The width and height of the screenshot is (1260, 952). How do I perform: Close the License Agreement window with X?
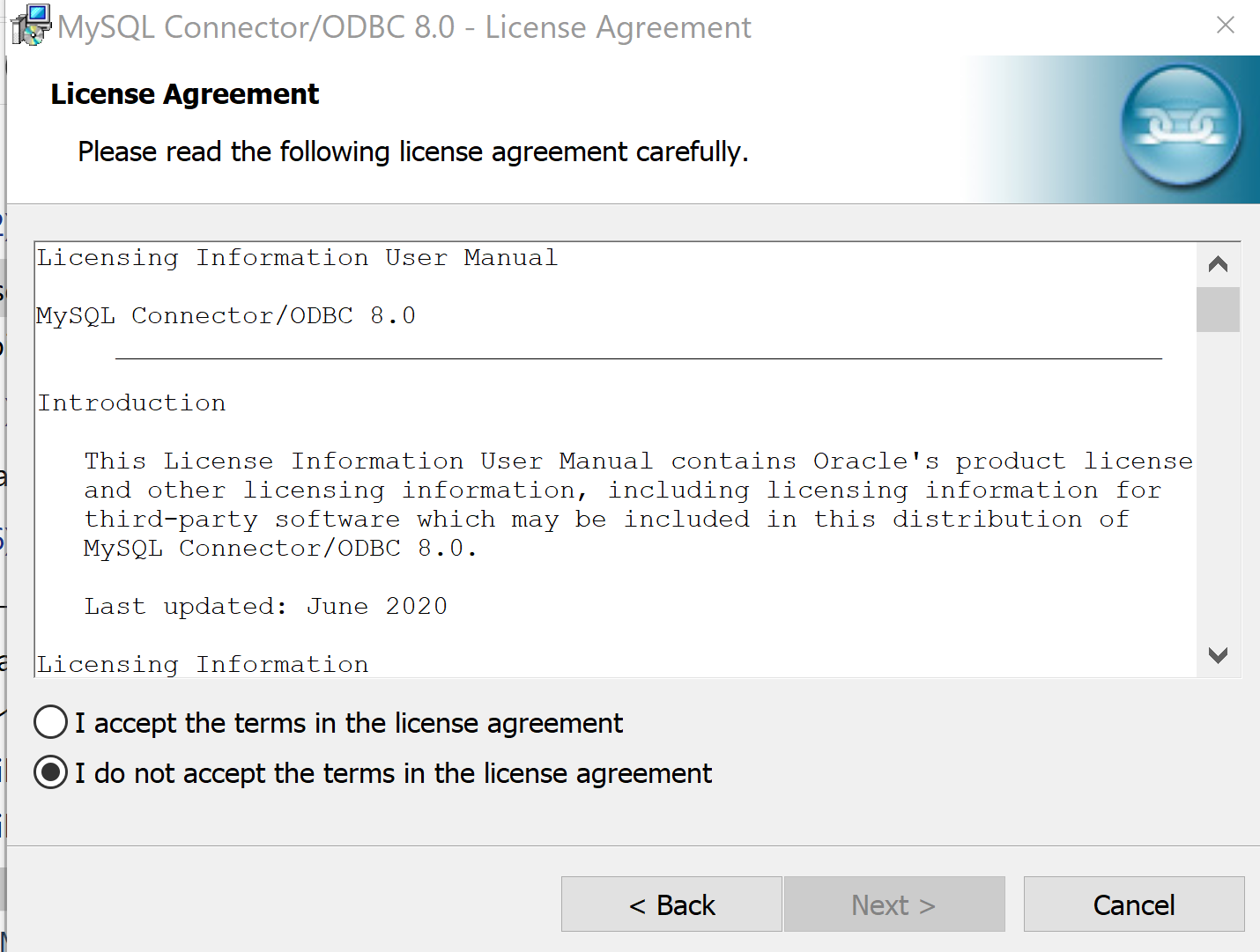(1225, 26)
